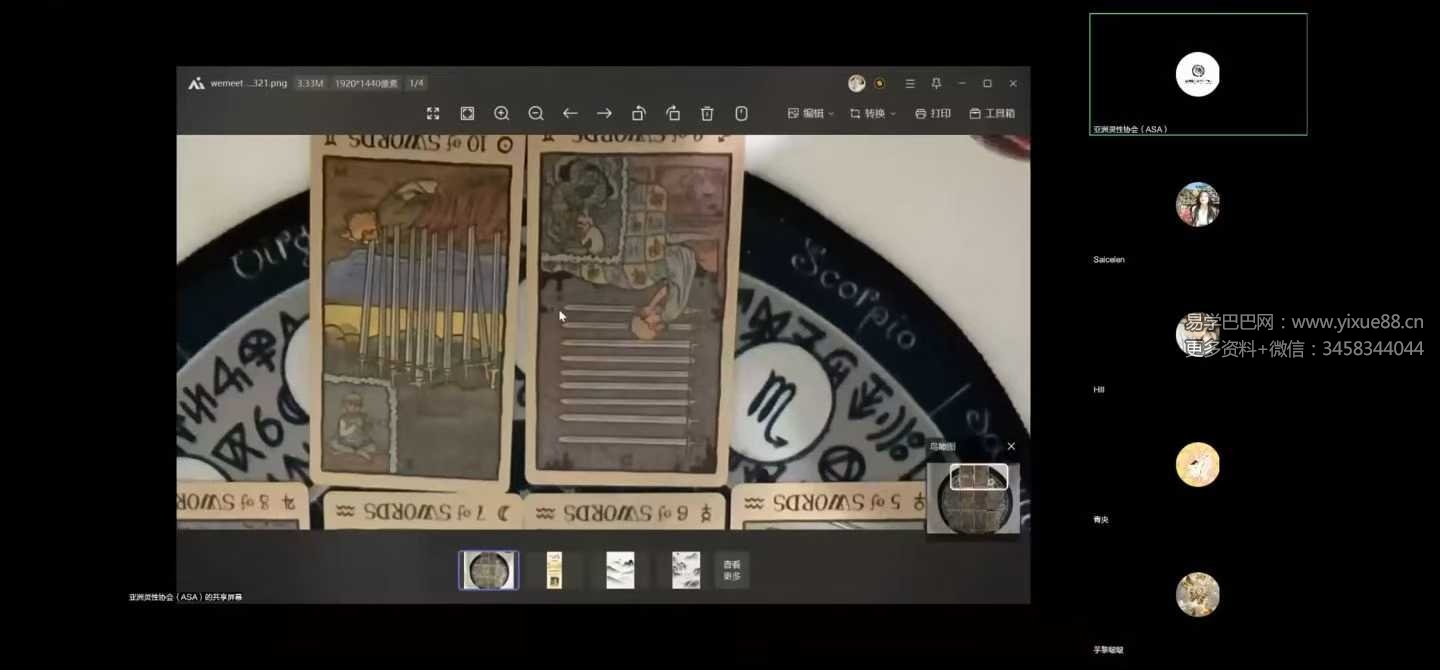The height and width of the screenshot is (670, 1440).
Task: Click the fullscreen view icon
Action: point(433,114)
